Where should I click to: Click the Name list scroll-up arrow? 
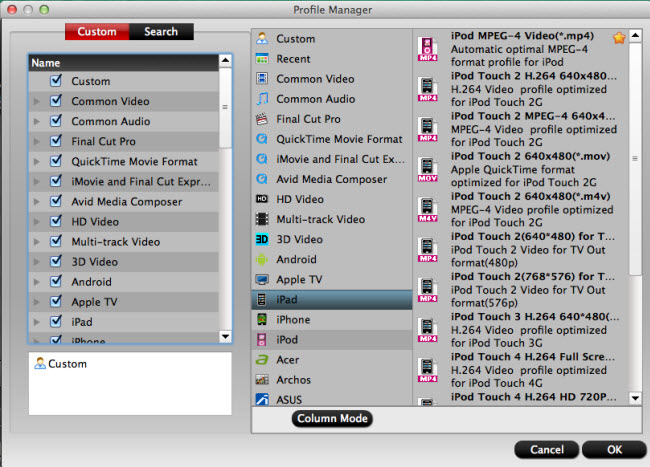(225, 60)
